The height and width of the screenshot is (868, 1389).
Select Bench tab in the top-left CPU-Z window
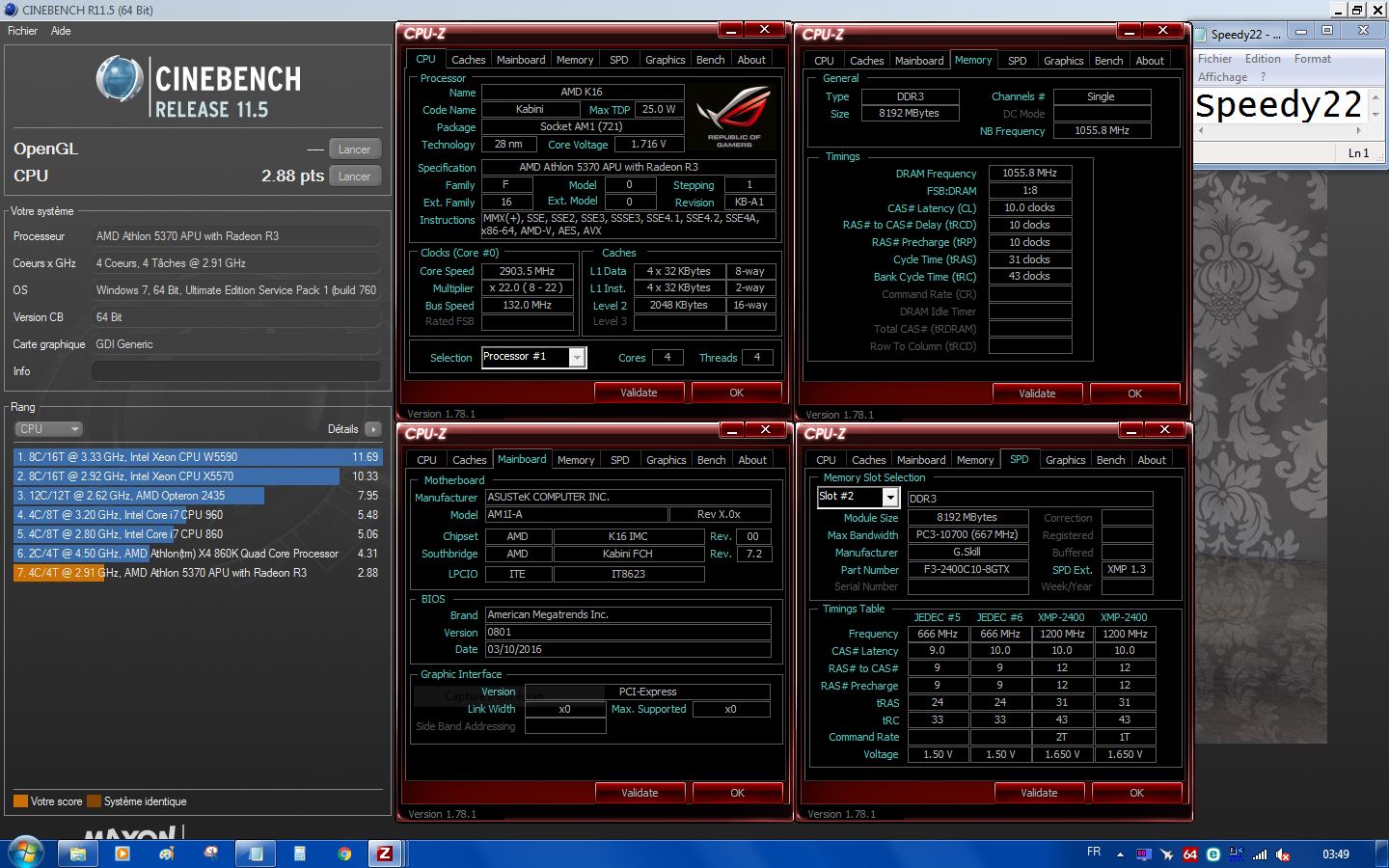pos(711,60)
